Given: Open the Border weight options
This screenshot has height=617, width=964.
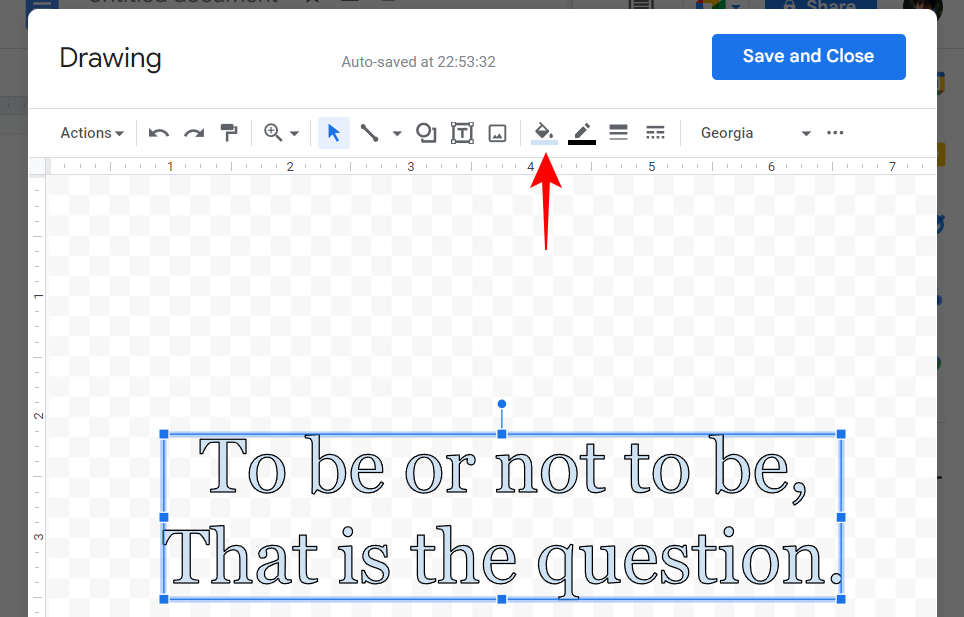Looking at the screenshot, I should point(618,133).
